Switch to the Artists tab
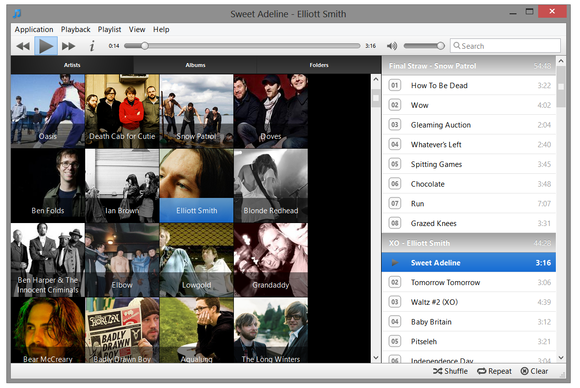This screenshot has height=388, width=580. coord(72,65)
